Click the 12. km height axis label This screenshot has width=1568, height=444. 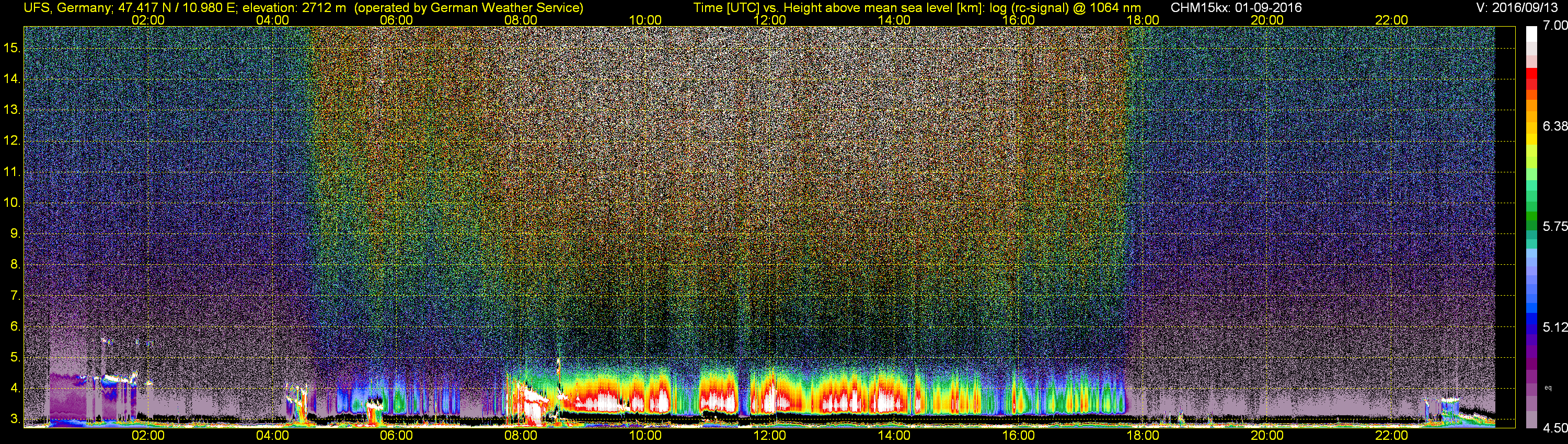point(12,141)
